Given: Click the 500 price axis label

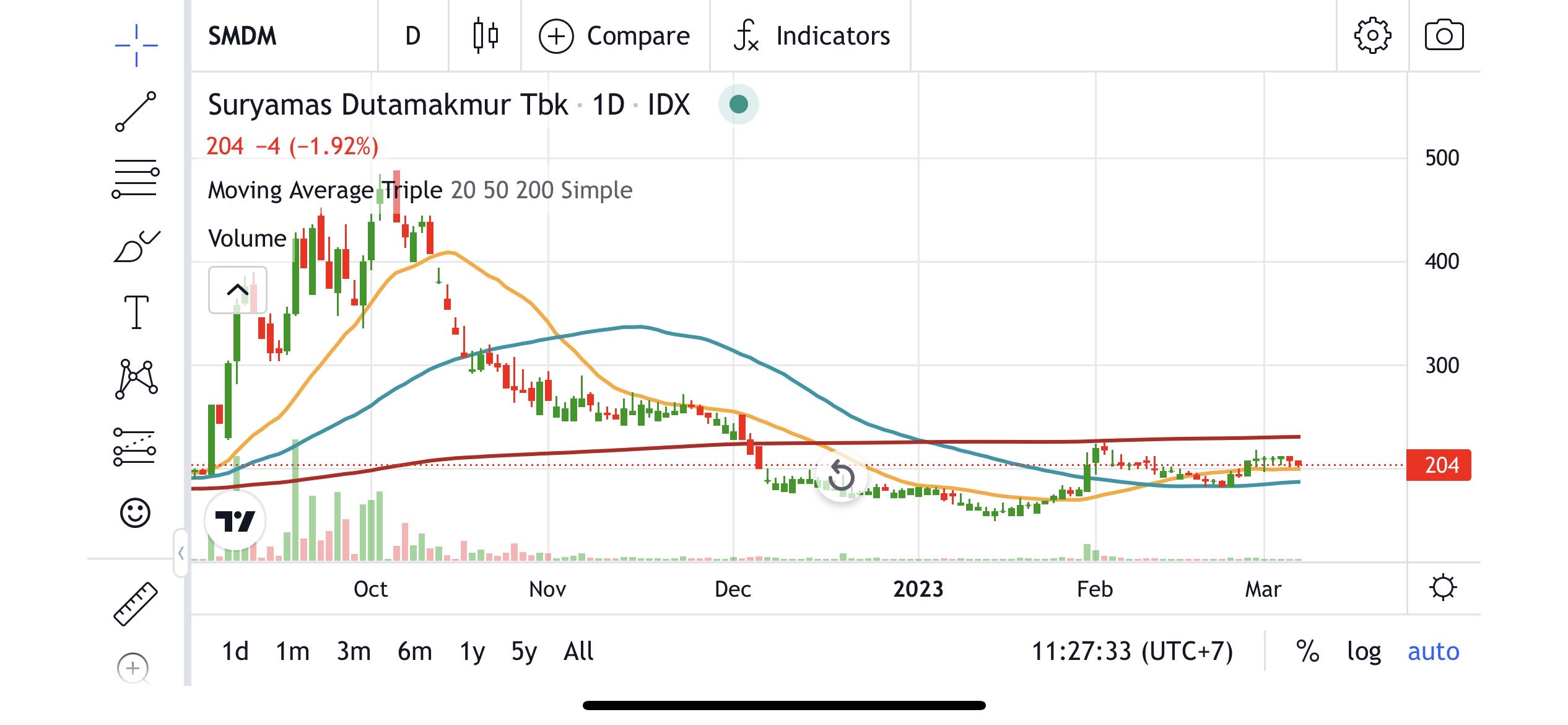Looking at the screenshot, I should click(1442, 157).
